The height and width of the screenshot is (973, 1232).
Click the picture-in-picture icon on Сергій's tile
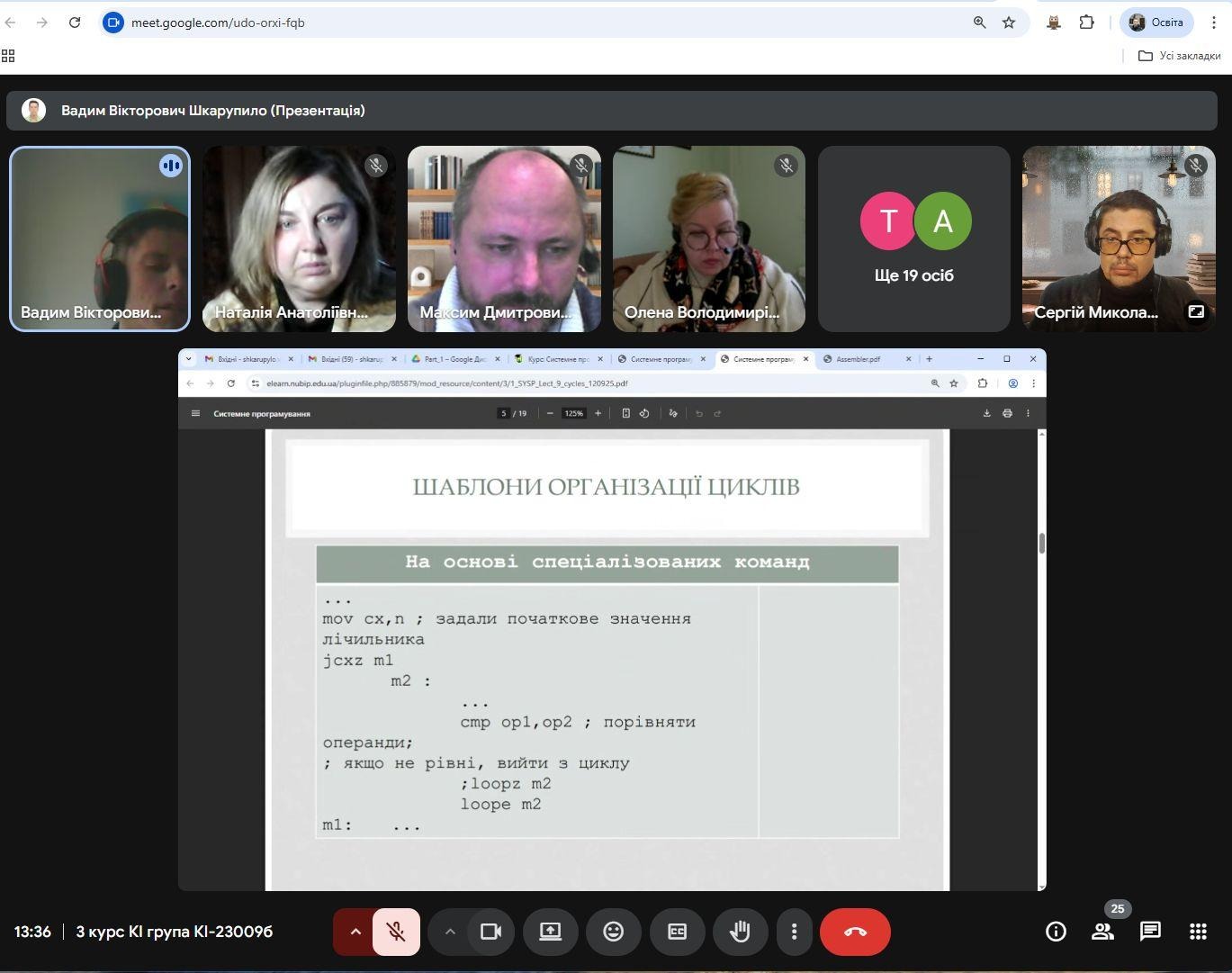(x=1196, y=311)
